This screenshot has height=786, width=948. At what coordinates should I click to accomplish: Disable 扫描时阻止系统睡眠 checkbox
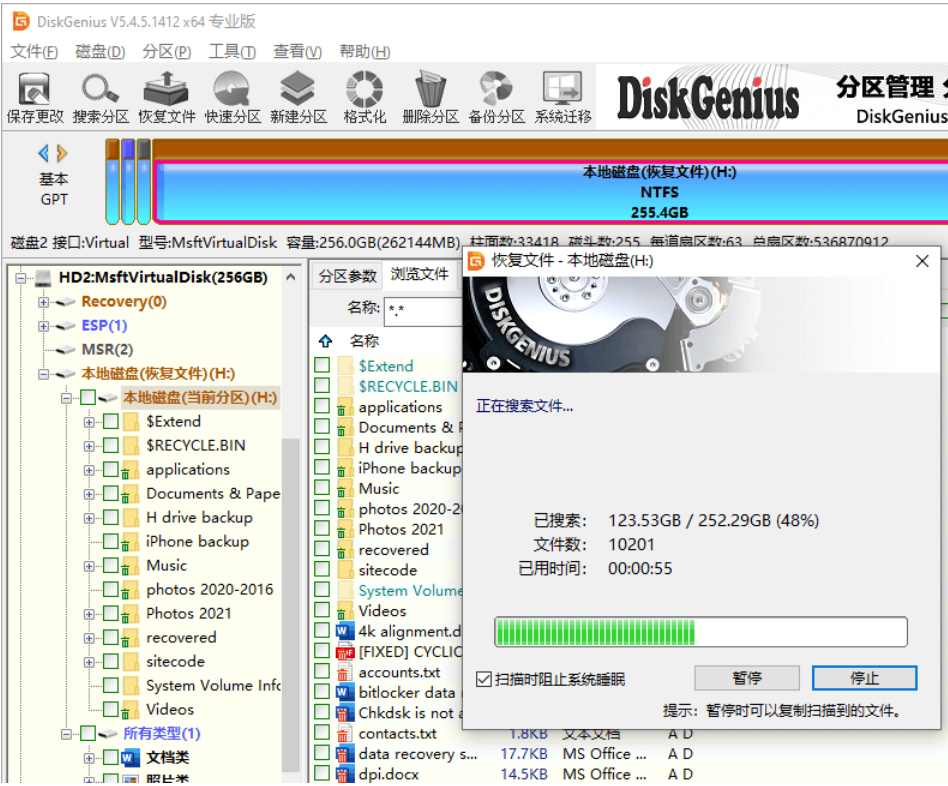coord(484,680)
